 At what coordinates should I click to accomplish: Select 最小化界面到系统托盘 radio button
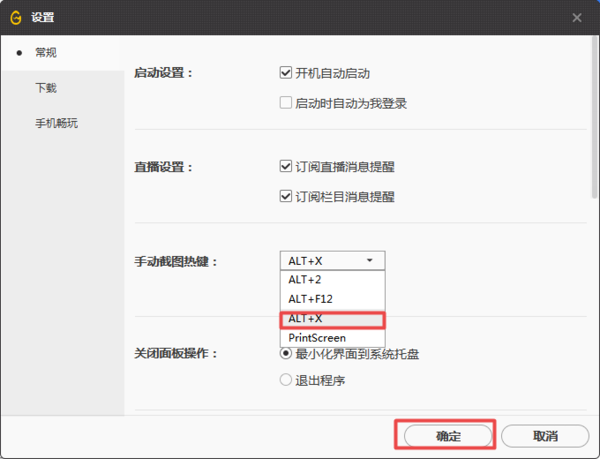point(286,353)
